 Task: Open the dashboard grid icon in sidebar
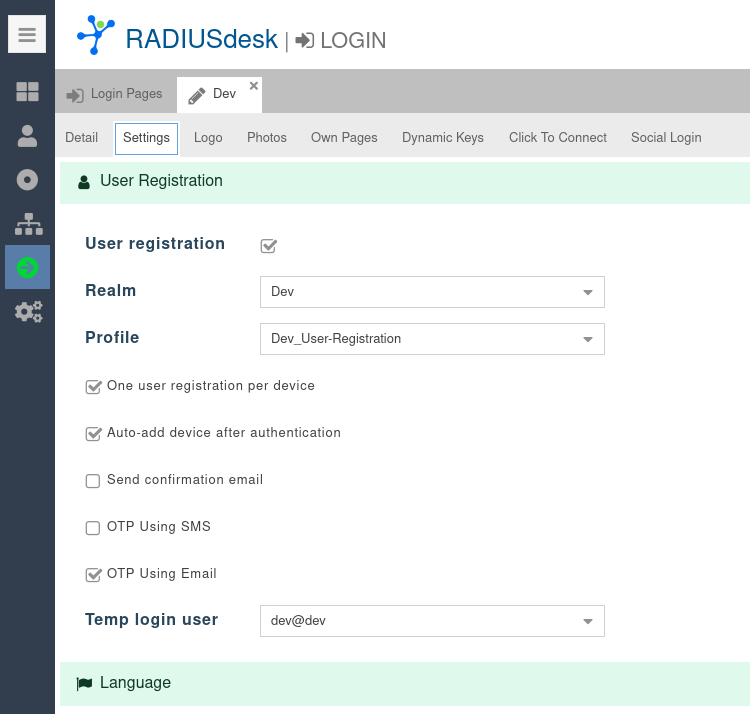point(27,92)
